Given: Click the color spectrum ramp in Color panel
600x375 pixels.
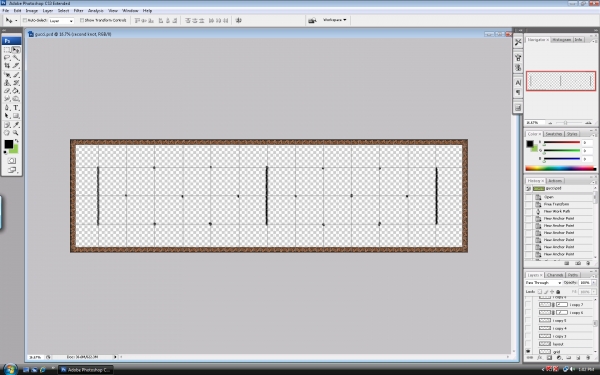Looking at the screenshot, I should pyautogui.click(x=561, y=168).
